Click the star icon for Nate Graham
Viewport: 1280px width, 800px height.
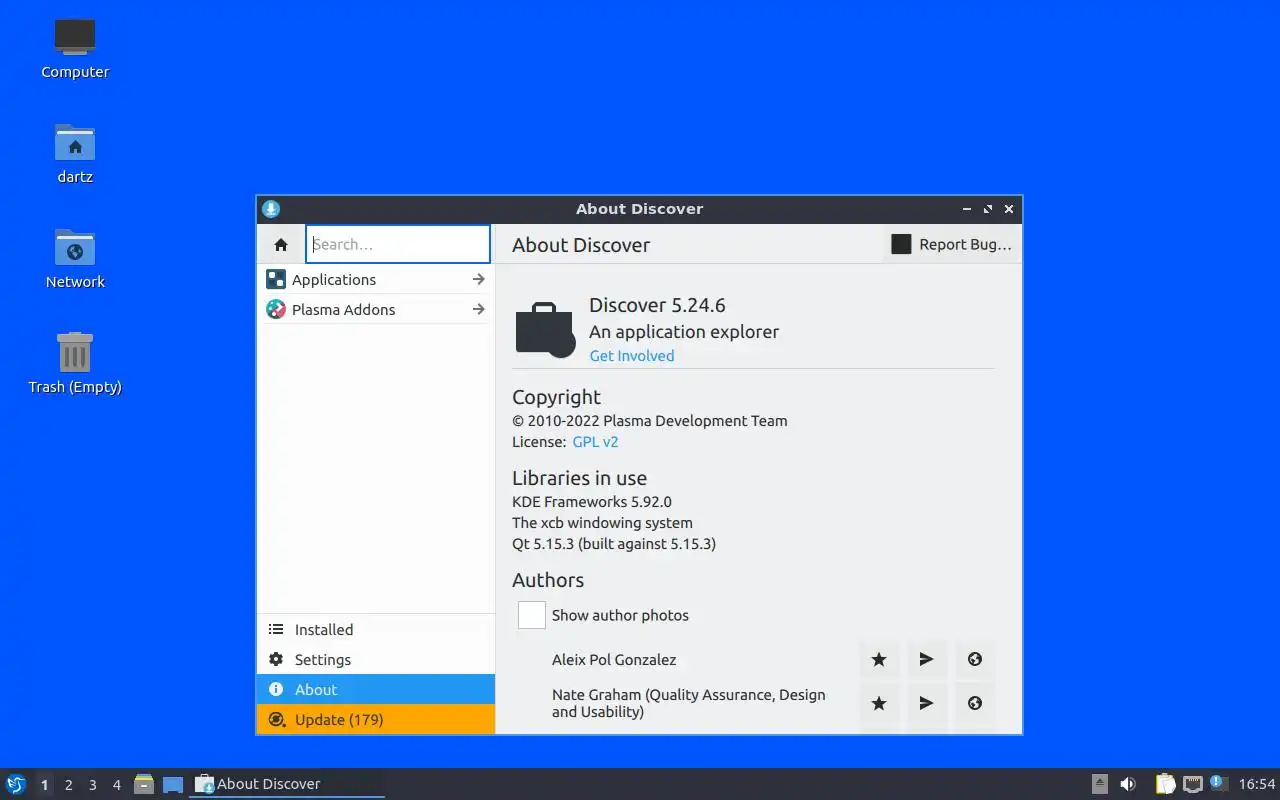(879, 703)
